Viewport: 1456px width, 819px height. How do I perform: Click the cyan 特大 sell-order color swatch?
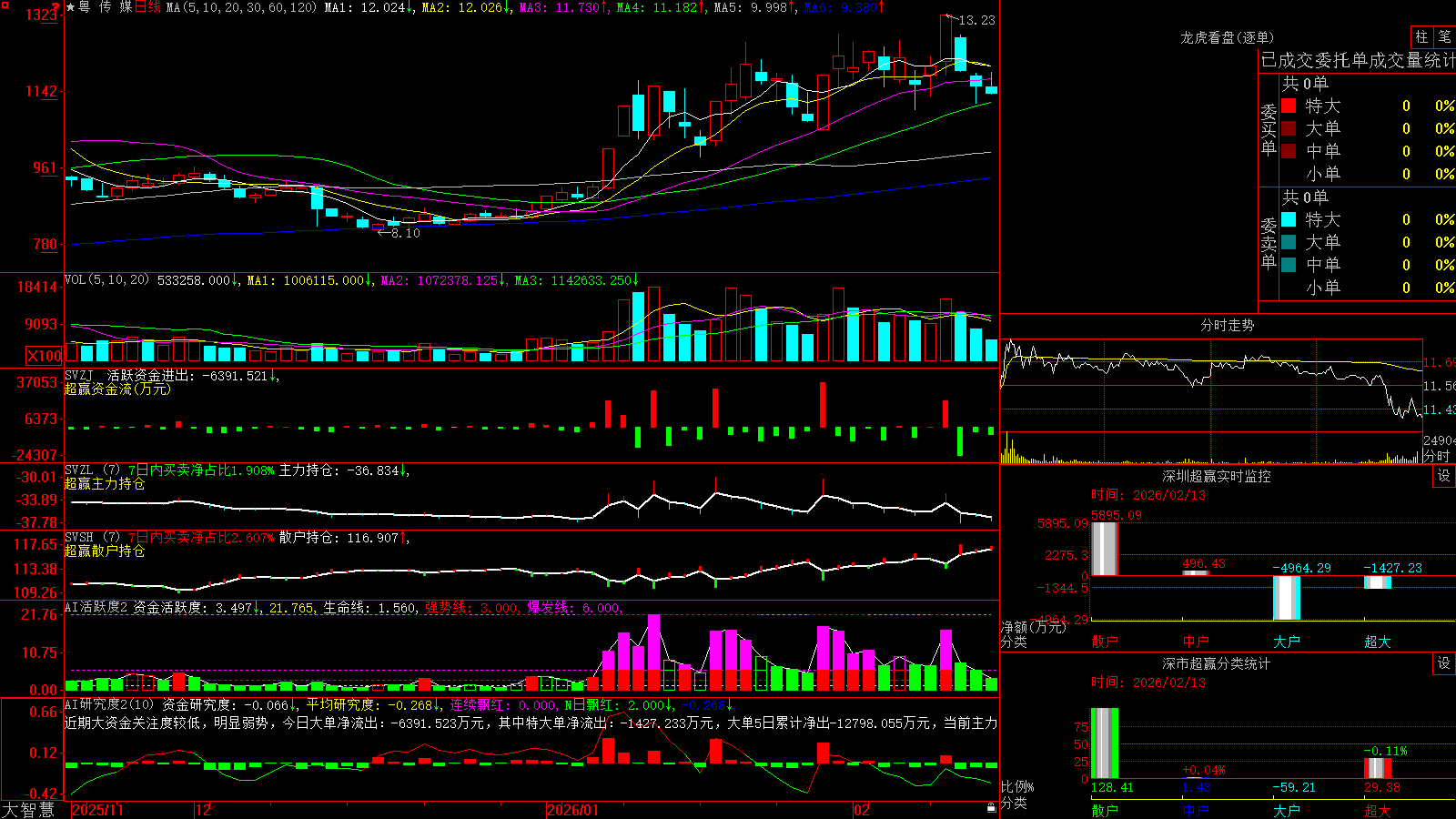1289,219
